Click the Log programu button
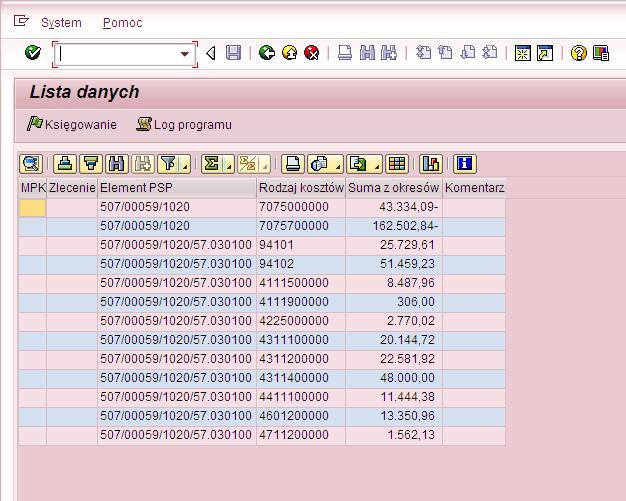 click(x=184, y=124)
